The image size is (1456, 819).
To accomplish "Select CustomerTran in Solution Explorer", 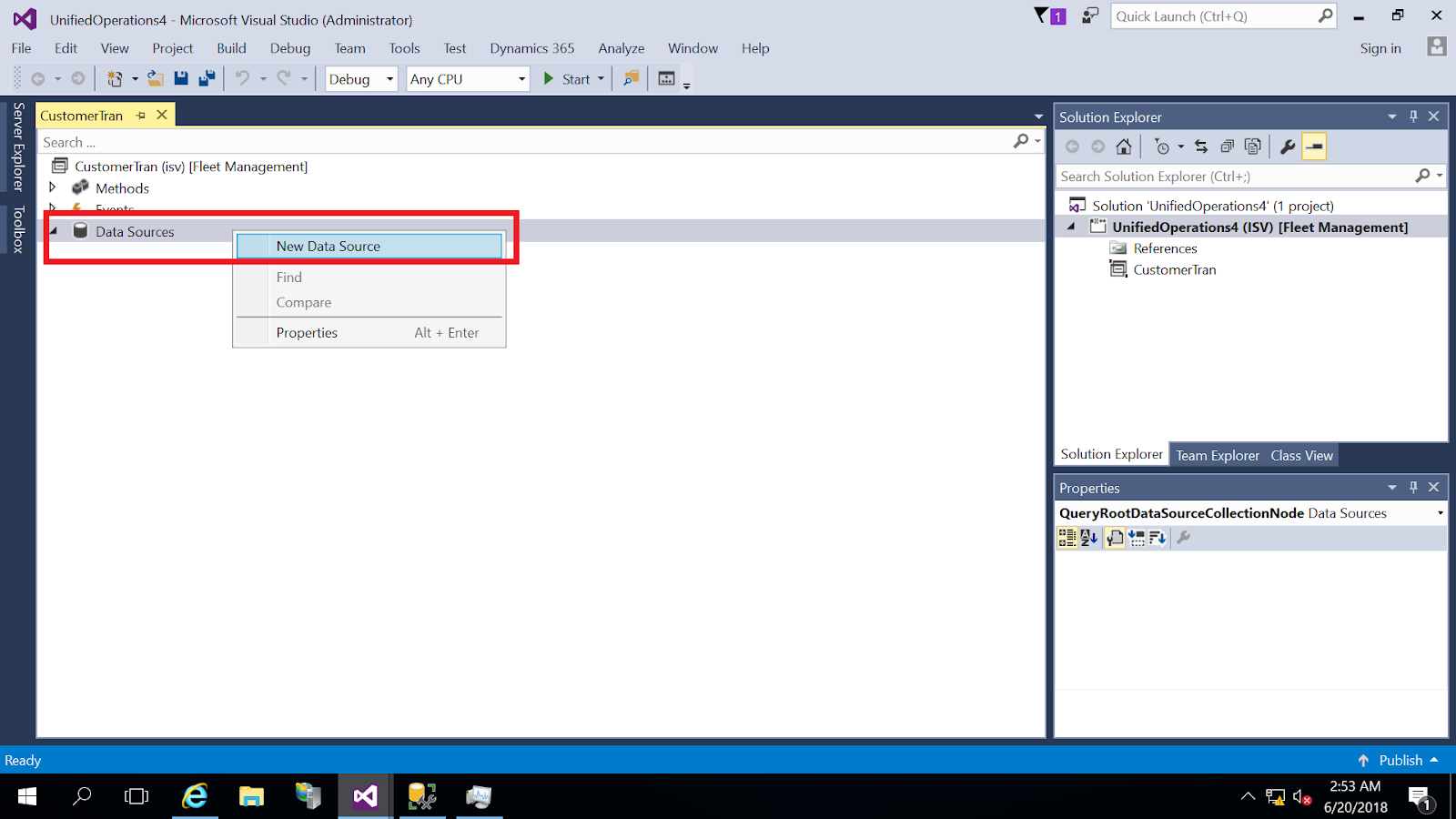I will click(1174, 269).
